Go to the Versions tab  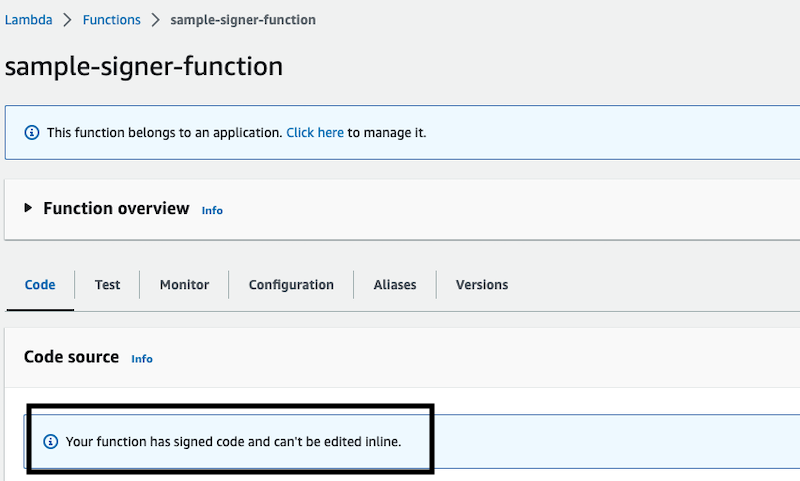[x=482, y=285]
